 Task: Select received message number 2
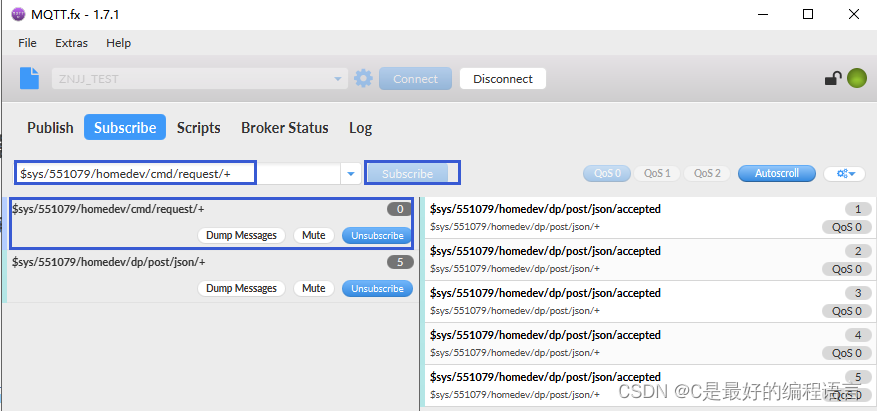[x=650, y=259]
